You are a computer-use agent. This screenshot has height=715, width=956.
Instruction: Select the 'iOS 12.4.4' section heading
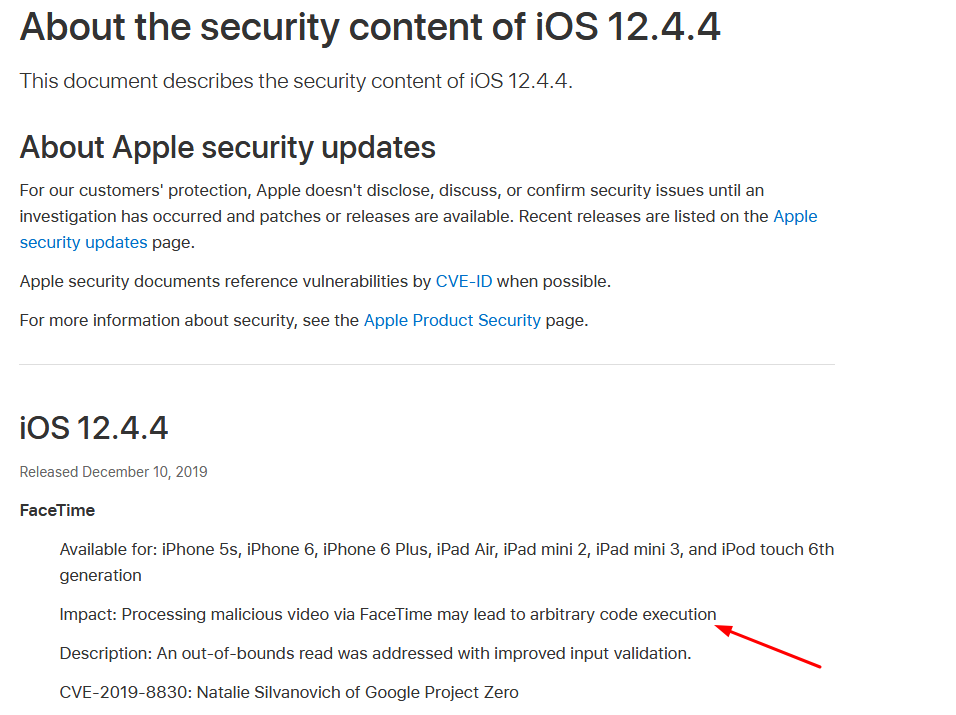(94, 428)
